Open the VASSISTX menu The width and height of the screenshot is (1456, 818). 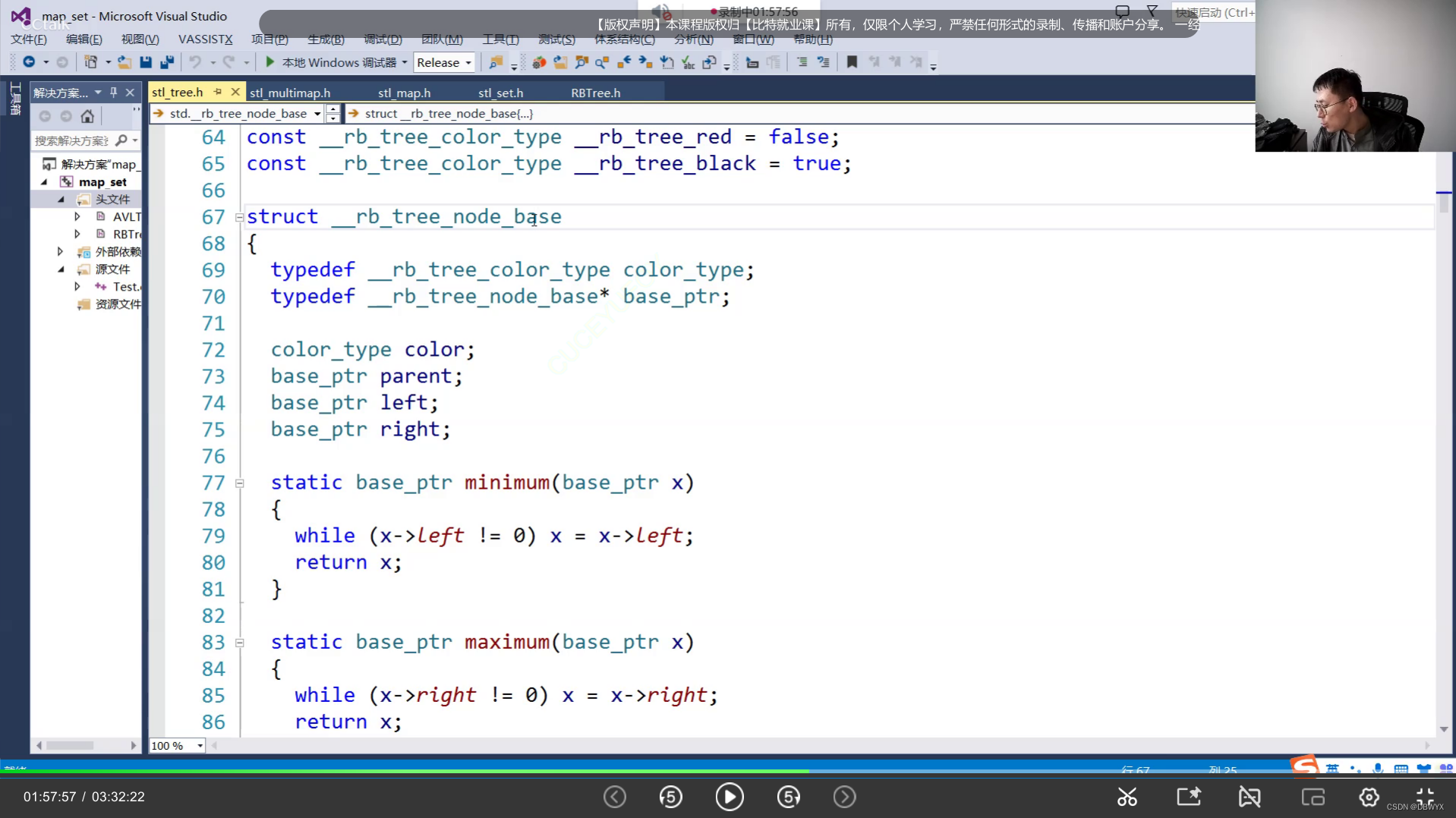pos(204,39)
